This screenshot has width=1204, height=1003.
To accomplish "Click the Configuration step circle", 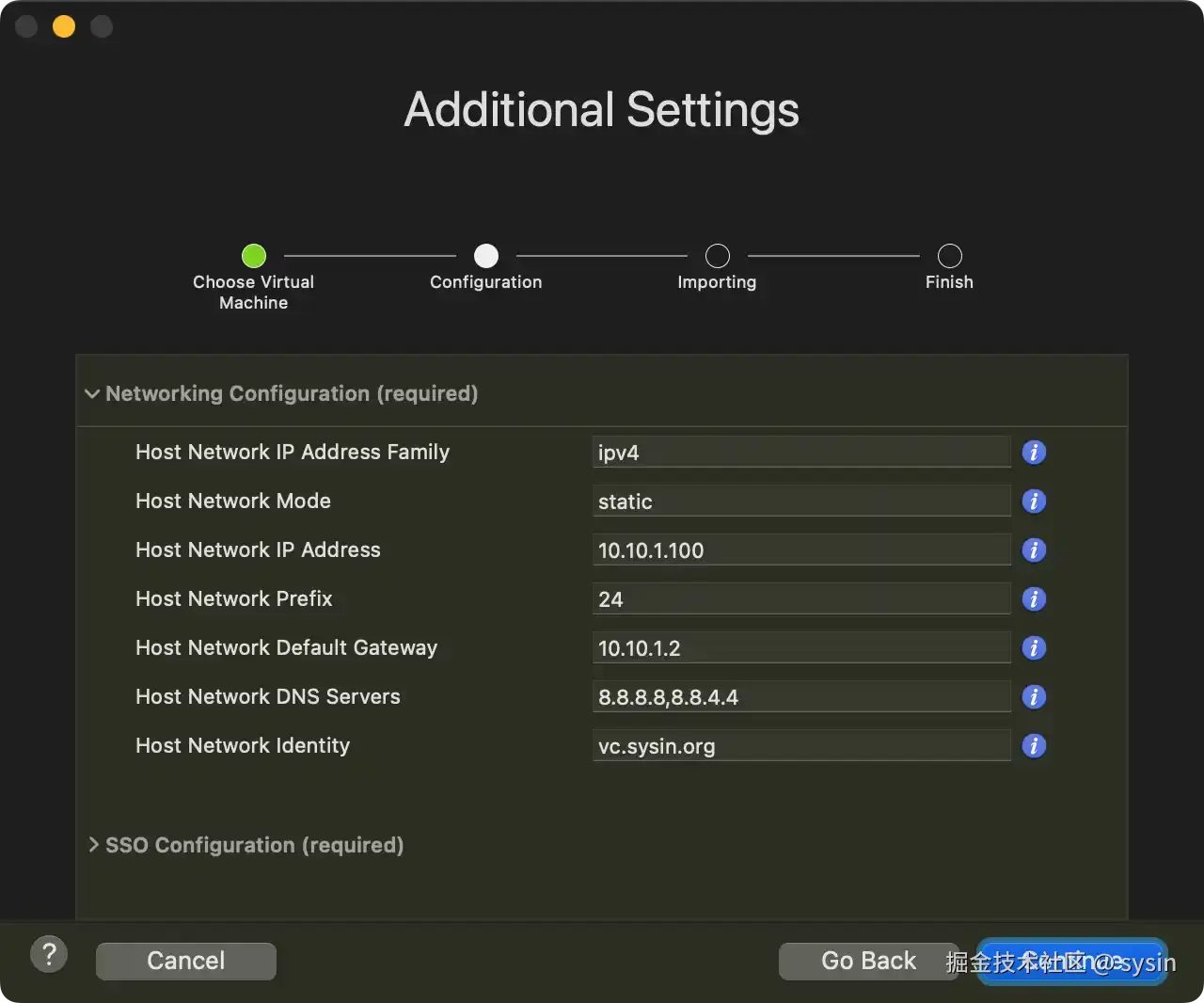I will [486, 256].
